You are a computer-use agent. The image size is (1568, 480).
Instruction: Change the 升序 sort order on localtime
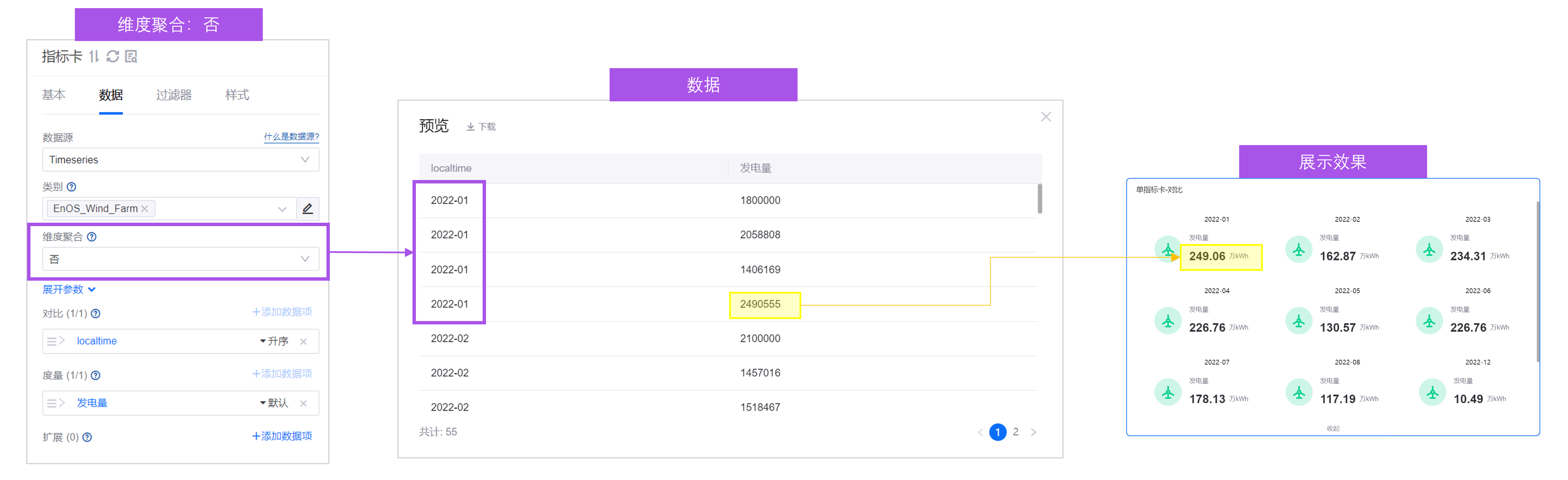pos(274,342)
